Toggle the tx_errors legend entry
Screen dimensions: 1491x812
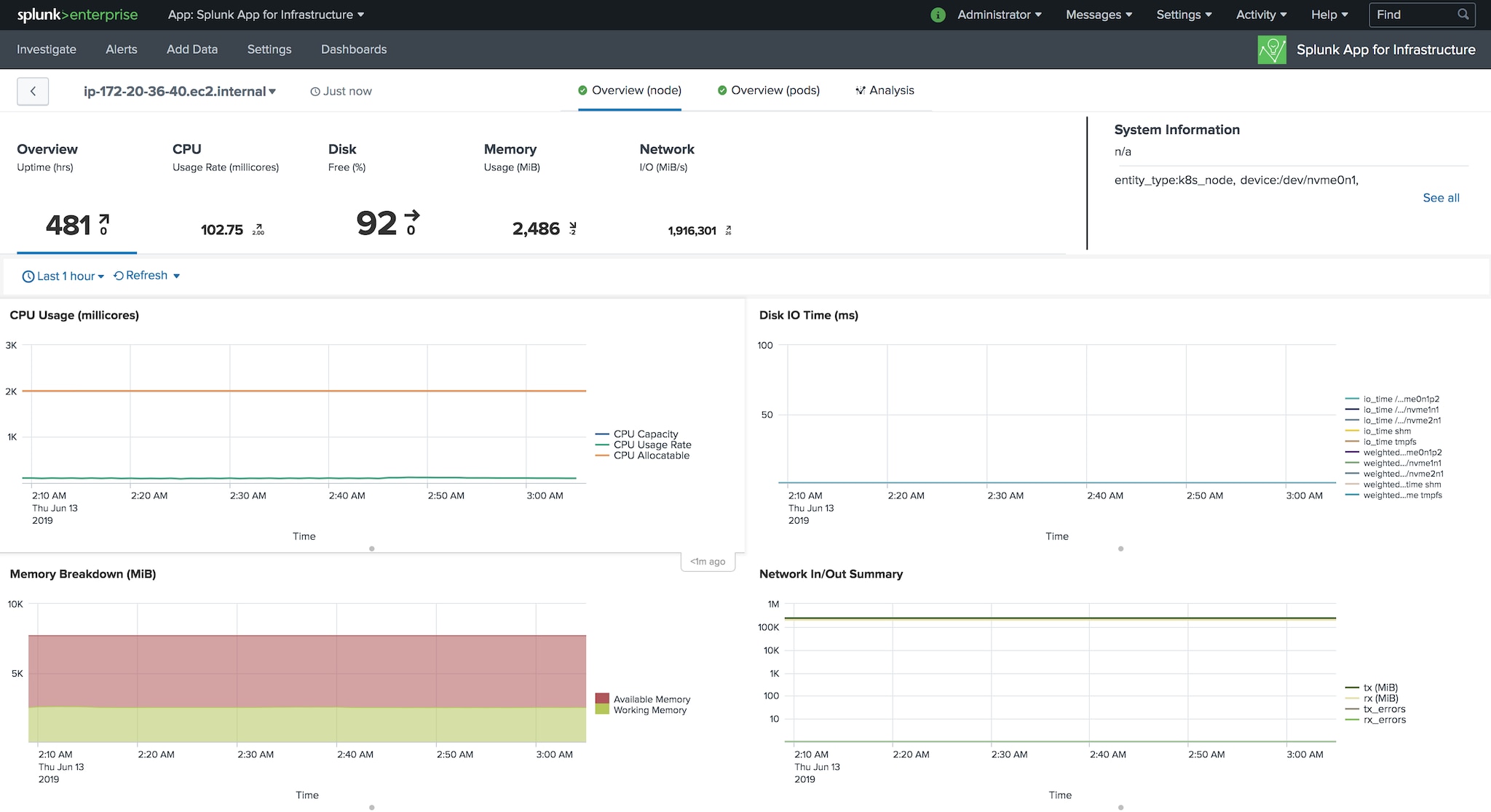click(1375, 709)
